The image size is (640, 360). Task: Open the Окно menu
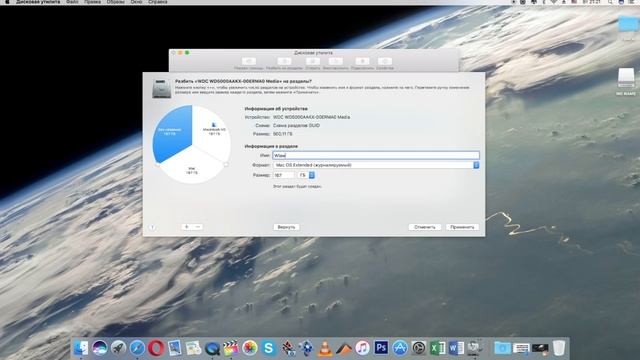136,2
